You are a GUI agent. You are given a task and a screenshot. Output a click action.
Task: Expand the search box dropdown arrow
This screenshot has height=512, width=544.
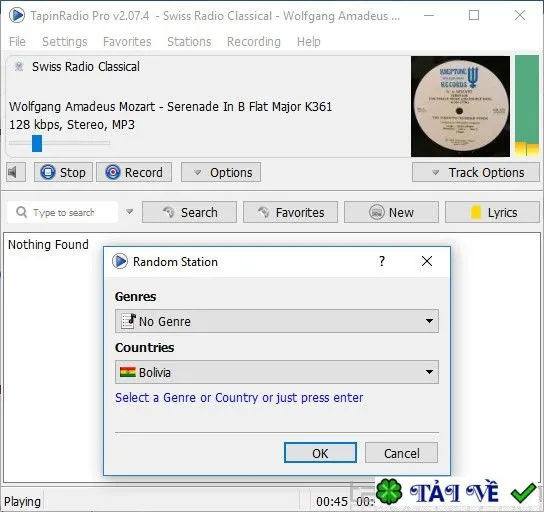point(129,212)
